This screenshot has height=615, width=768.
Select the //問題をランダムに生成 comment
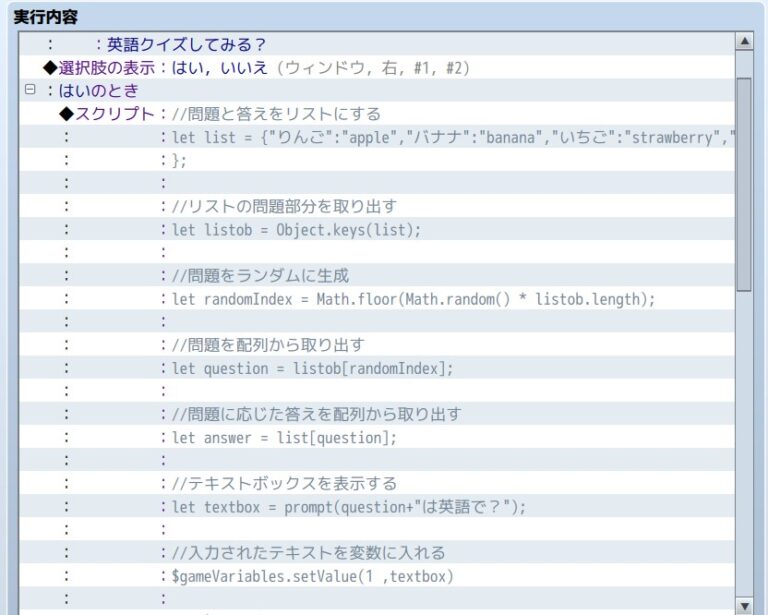[x=260, y=275]
